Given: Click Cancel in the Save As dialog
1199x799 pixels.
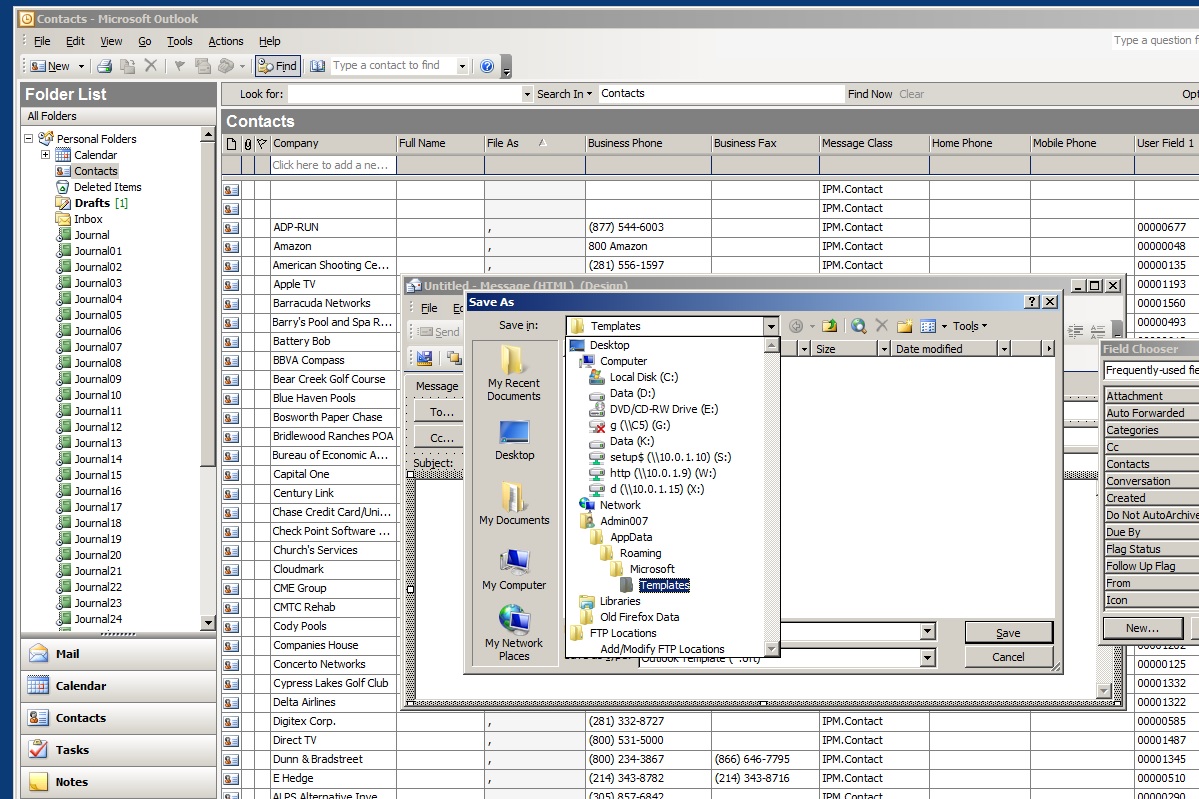Looking at the screenshot, I should coord(1009,658).
